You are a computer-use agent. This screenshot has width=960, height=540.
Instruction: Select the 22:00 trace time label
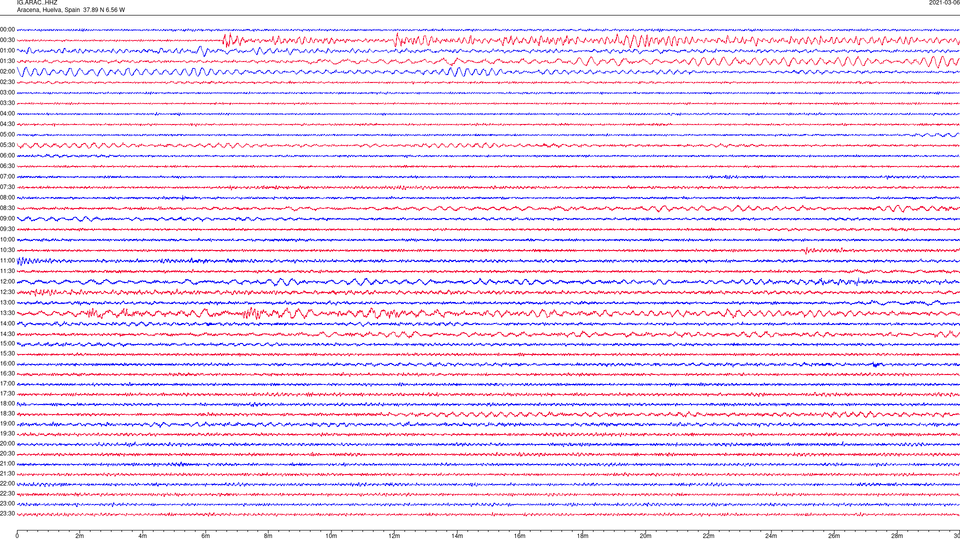click(7, 483)
